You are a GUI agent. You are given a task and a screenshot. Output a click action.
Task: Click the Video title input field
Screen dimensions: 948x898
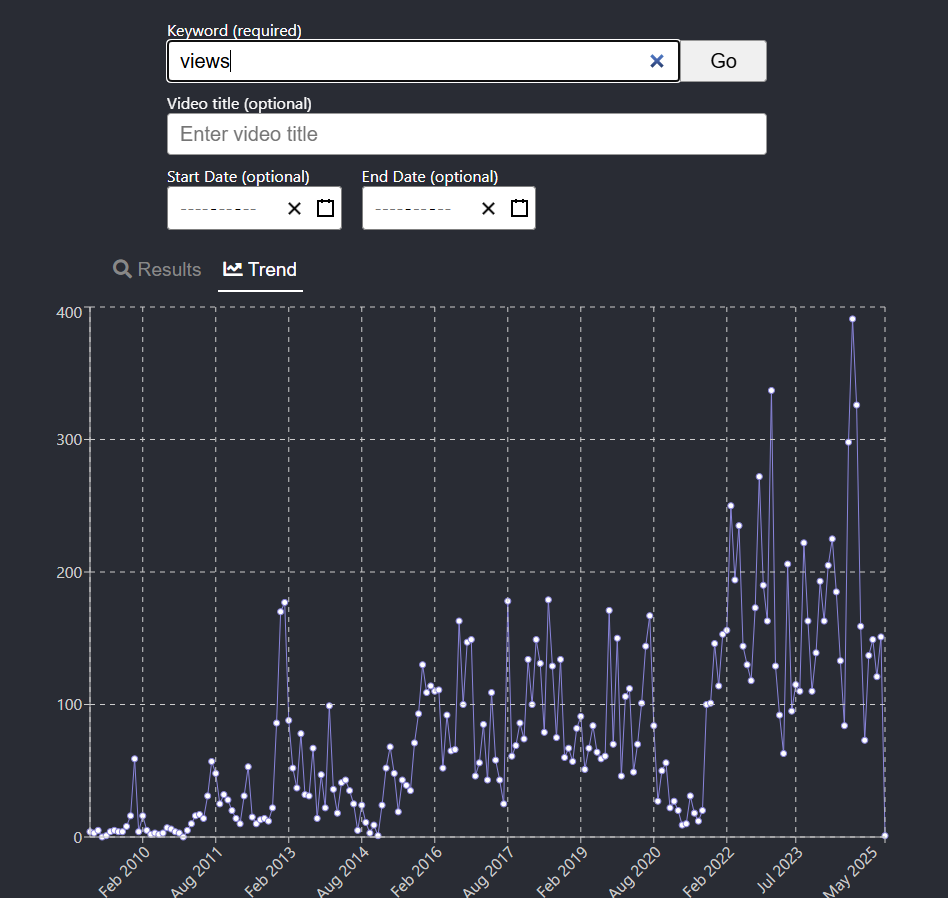(467, 134)
